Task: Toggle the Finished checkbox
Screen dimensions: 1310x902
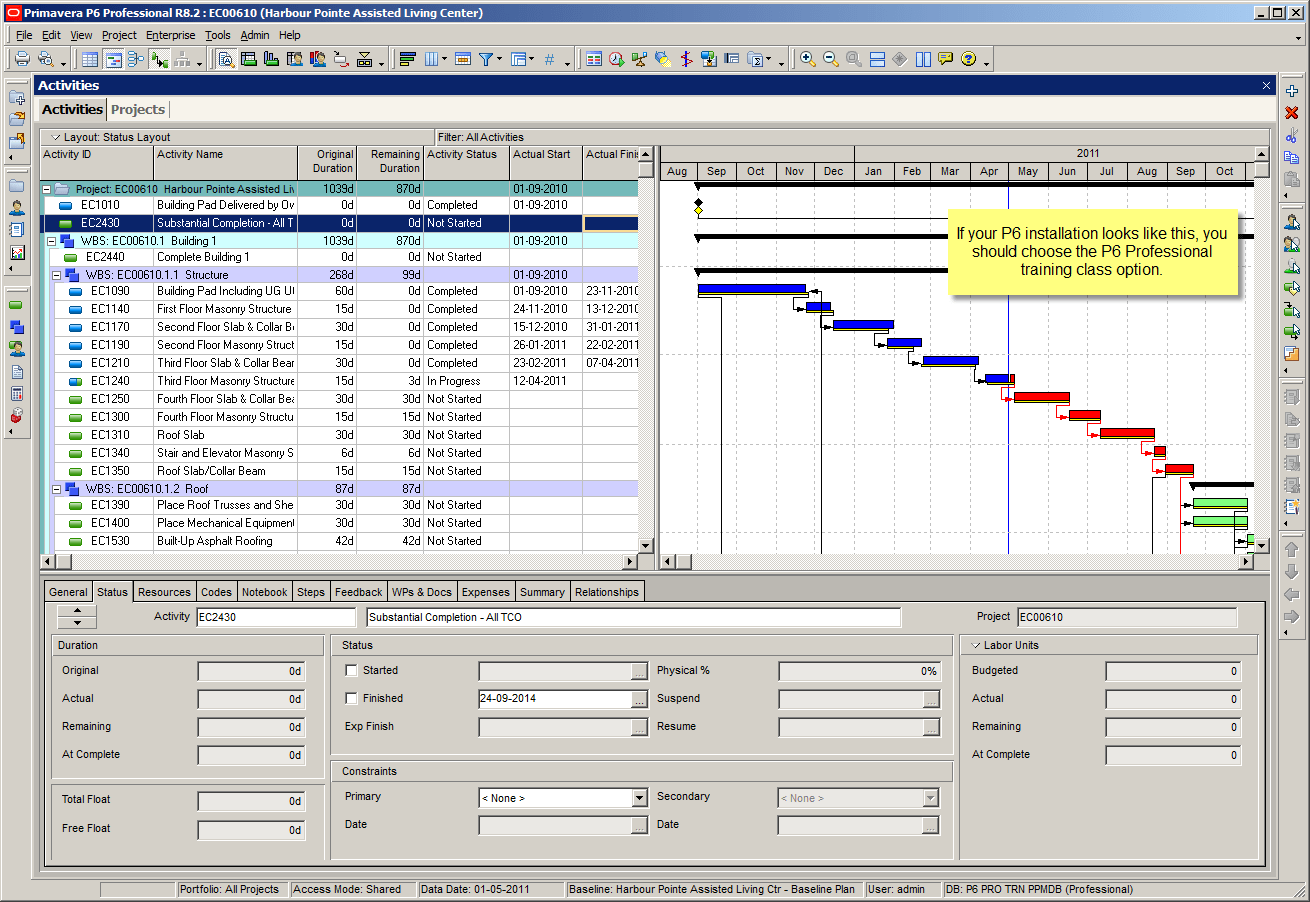Action: coord(351,699)
